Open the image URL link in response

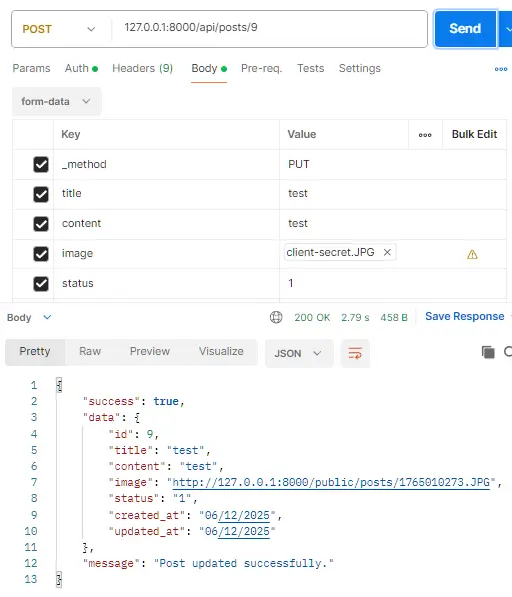[x=331, y=482]
